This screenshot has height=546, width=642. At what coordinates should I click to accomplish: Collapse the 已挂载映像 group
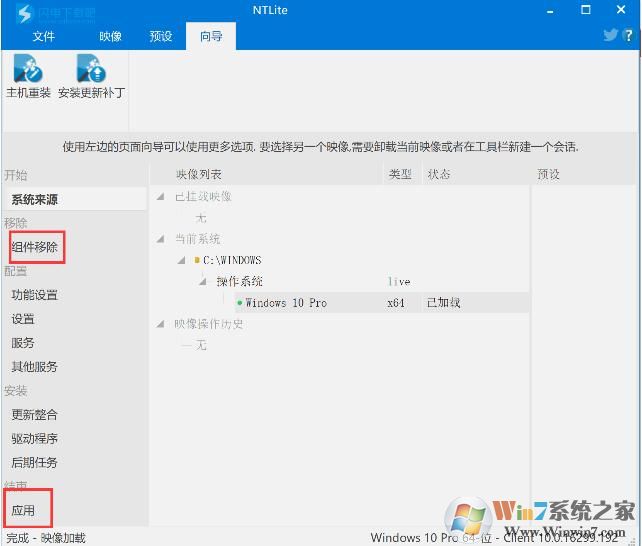(x=160, y=197)
